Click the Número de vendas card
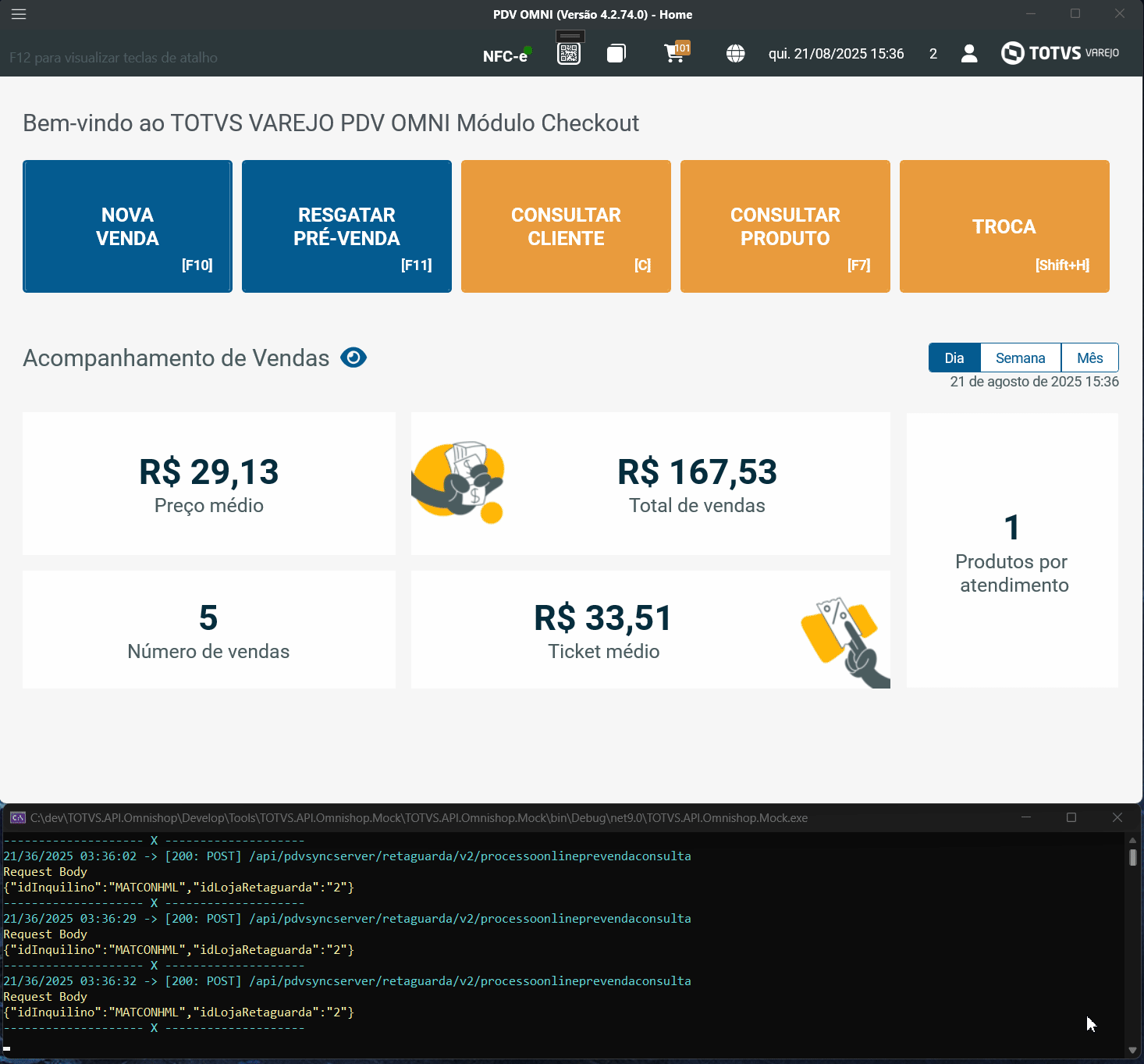The height and width of the screenshot is (1064, 1144). (209, 629)
